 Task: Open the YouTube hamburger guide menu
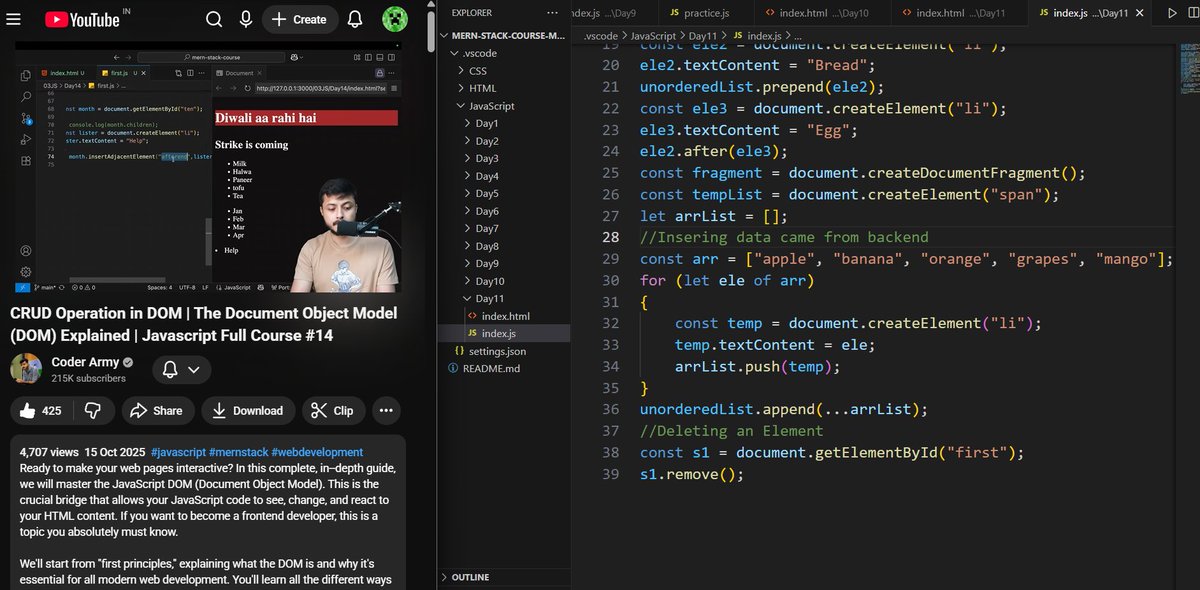(x=14, y=19)
